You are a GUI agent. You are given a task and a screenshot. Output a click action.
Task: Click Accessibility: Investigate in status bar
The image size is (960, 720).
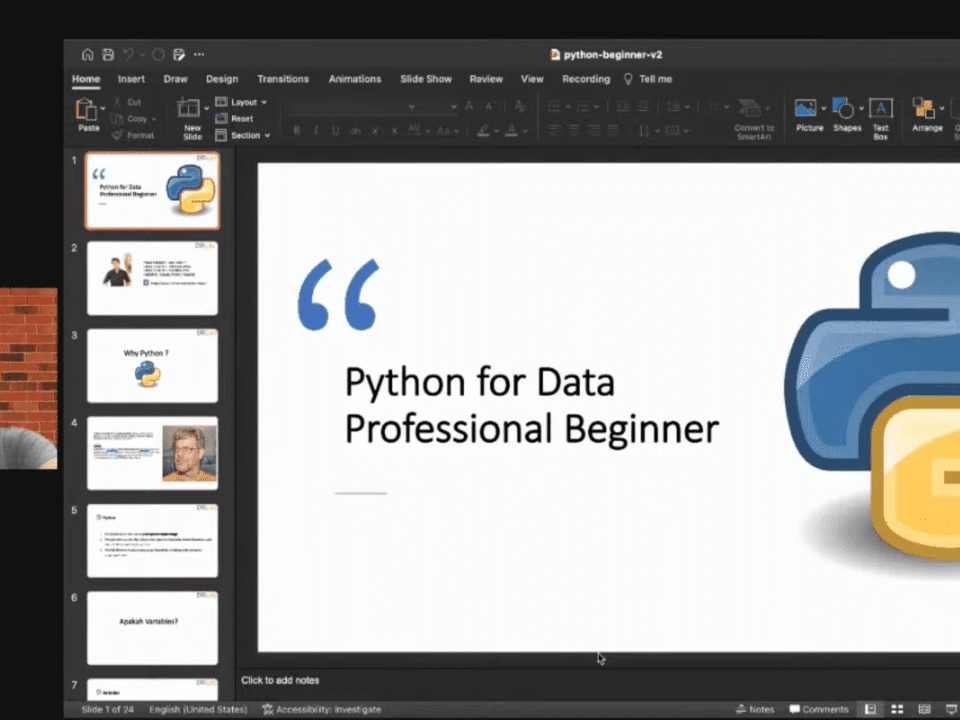(x=322, y=709)
